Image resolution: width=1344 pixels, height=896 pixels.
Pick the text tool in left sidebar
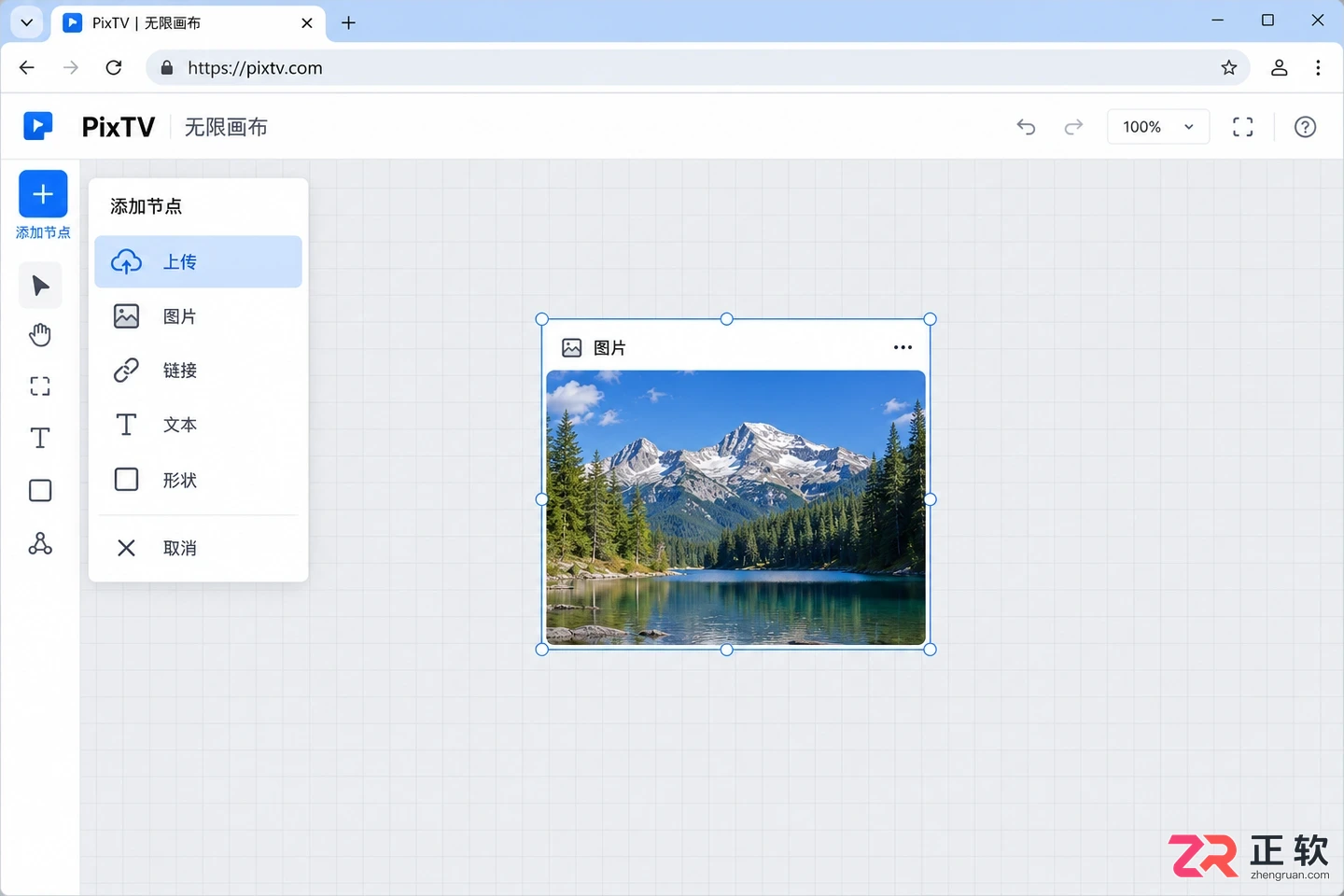coord(40,438)
